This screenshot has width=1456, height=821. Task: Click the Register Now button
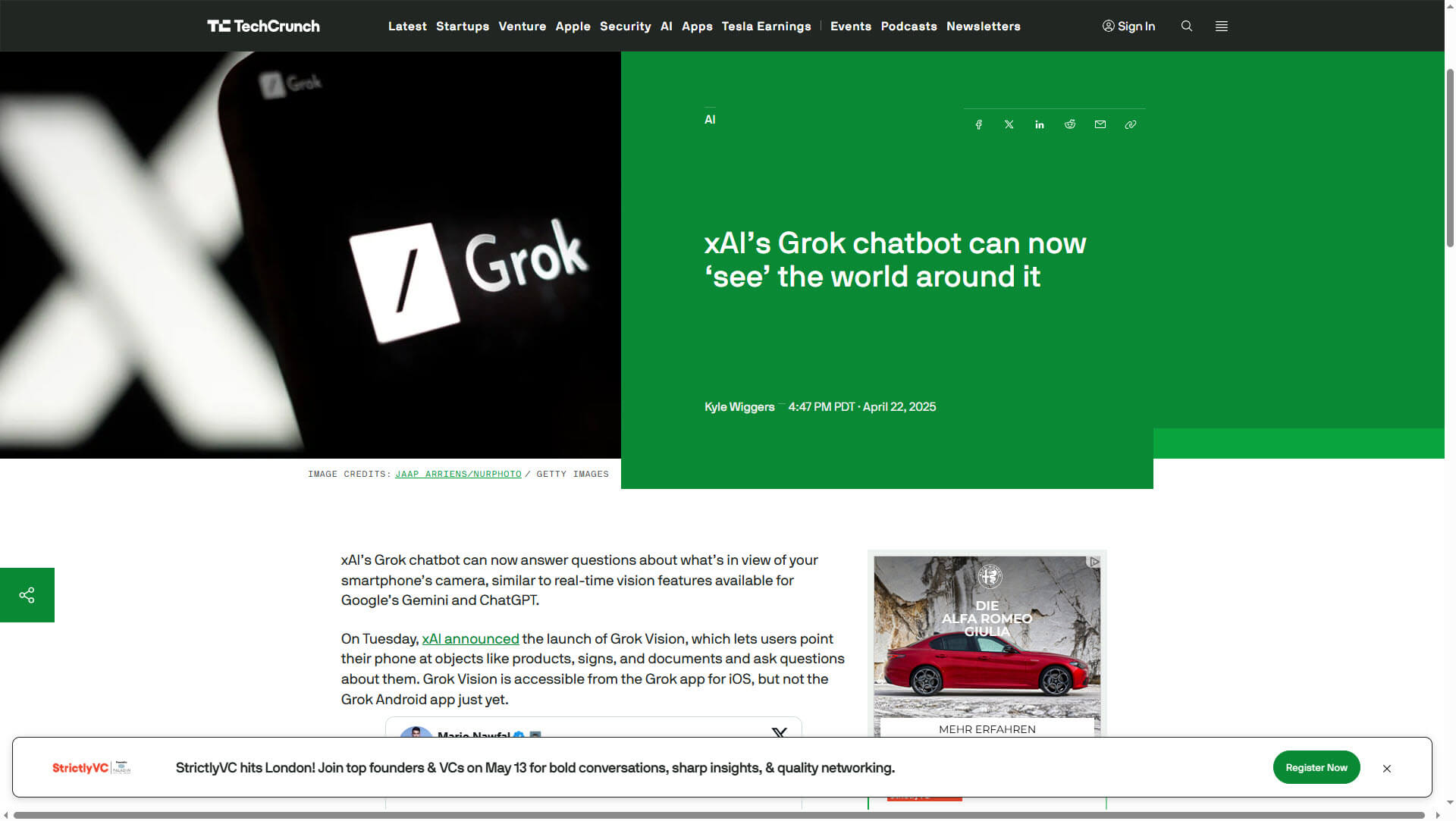(x=1316, y=767)
